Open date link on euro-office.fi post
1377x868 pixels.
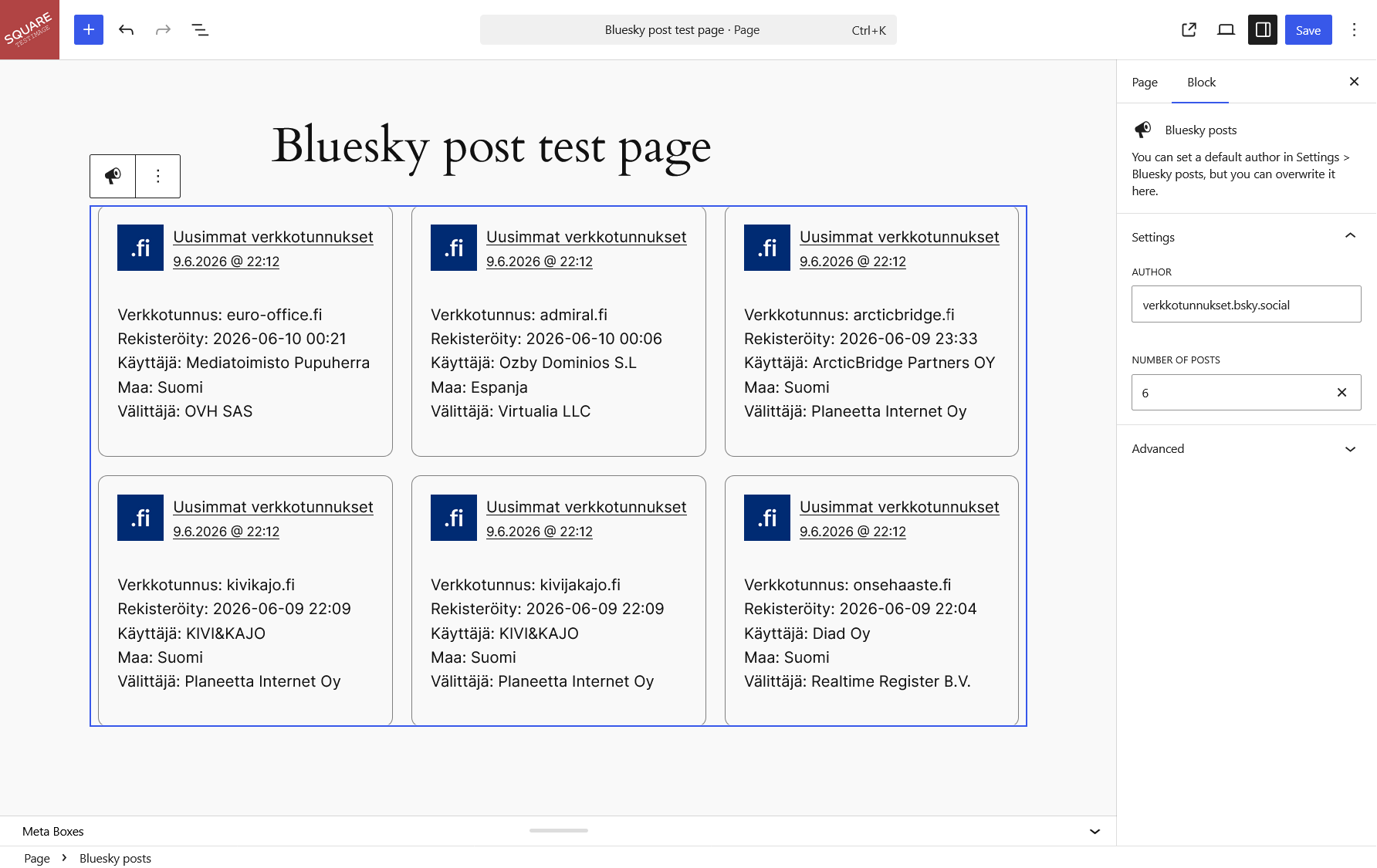click(226, 262)
